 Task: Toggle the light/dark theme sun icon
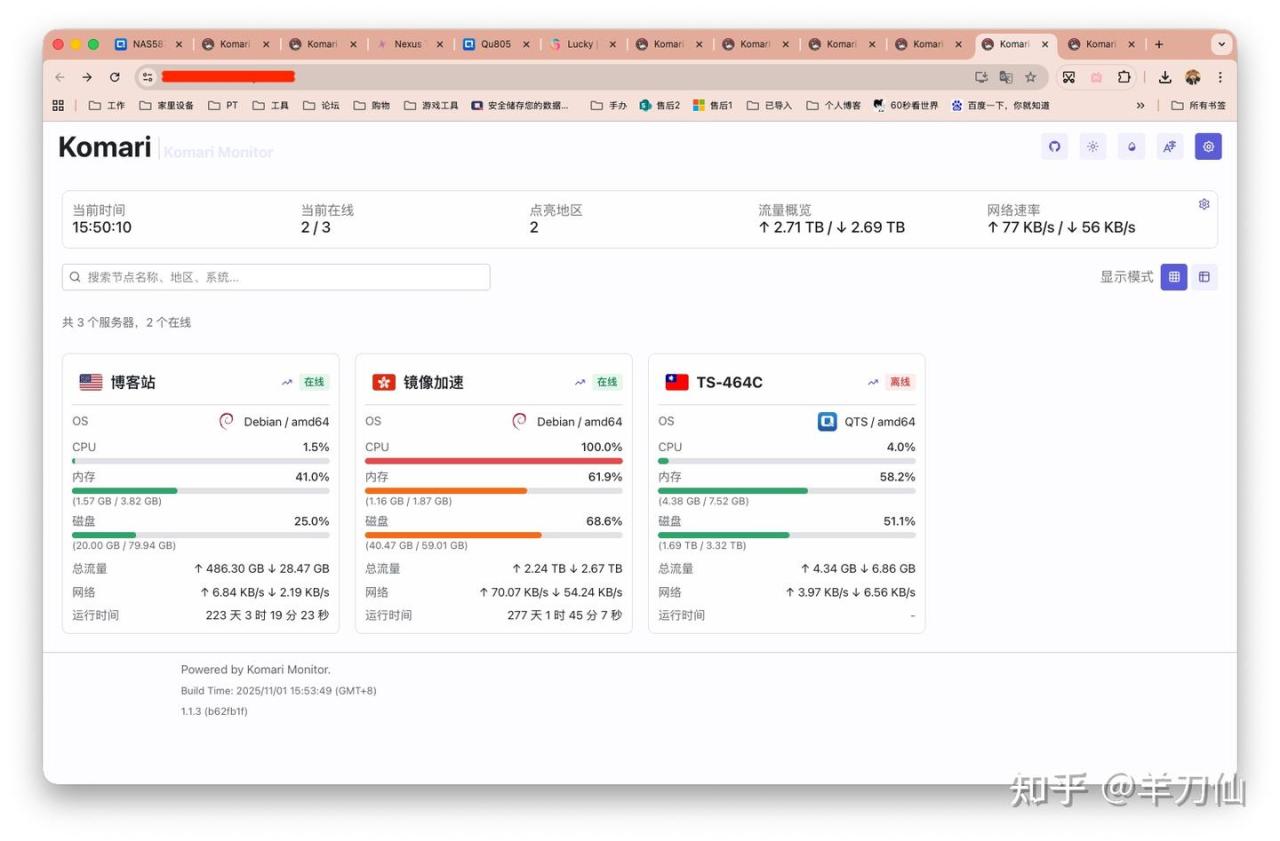tap(1093, 147)
